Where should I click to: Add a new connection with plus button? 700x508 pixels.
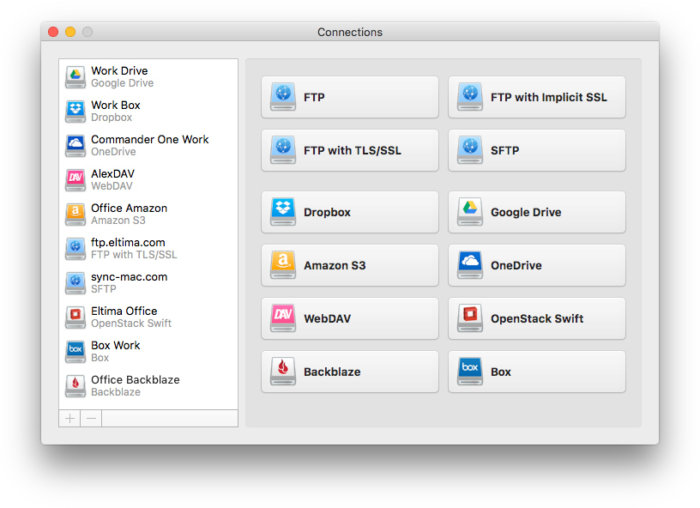tap(70, 418)
